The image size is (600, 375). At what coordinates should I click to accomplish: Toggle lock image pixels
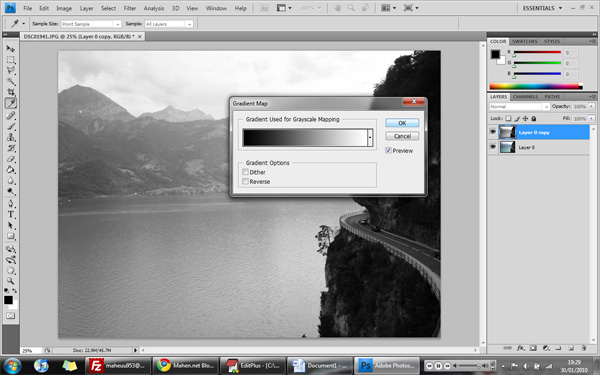pyautogui.click(x=517, y=119)
